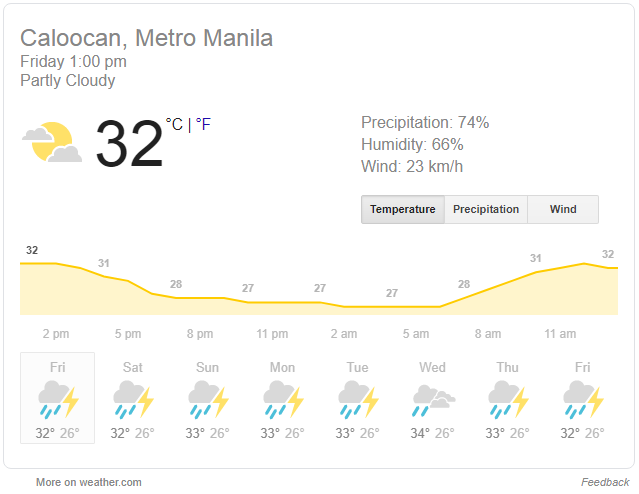Select the last Friday's thunderstorm icon

click(583, 399)
